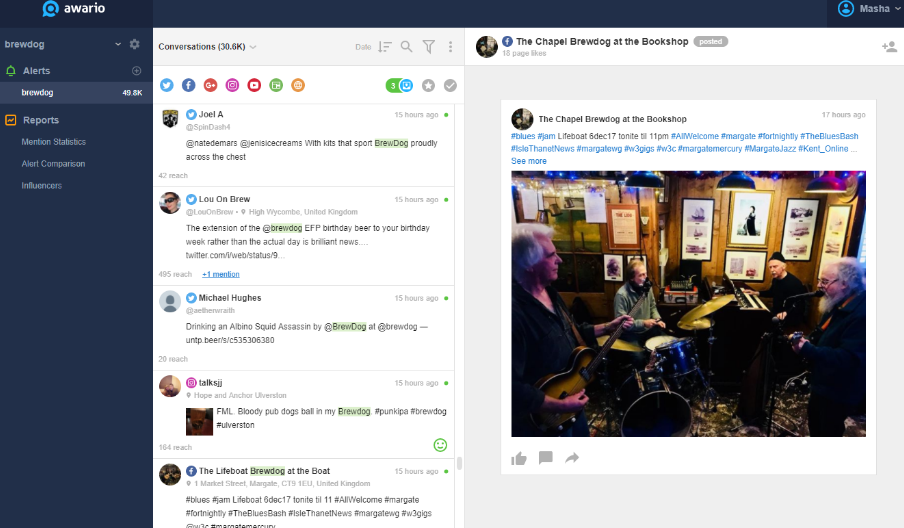The width and height of the screenshot is (904, 528).
Task: Click The Chapel Brewdog header avatar
Action: (487, 47)
